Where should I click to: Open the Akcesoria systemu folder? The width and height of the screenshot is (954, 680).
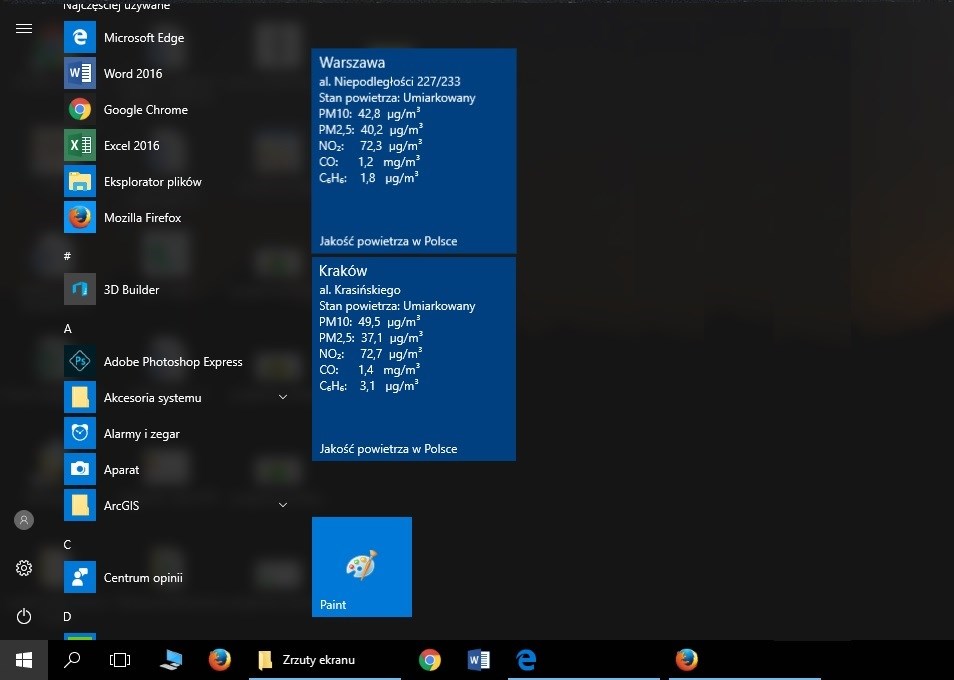176,397
